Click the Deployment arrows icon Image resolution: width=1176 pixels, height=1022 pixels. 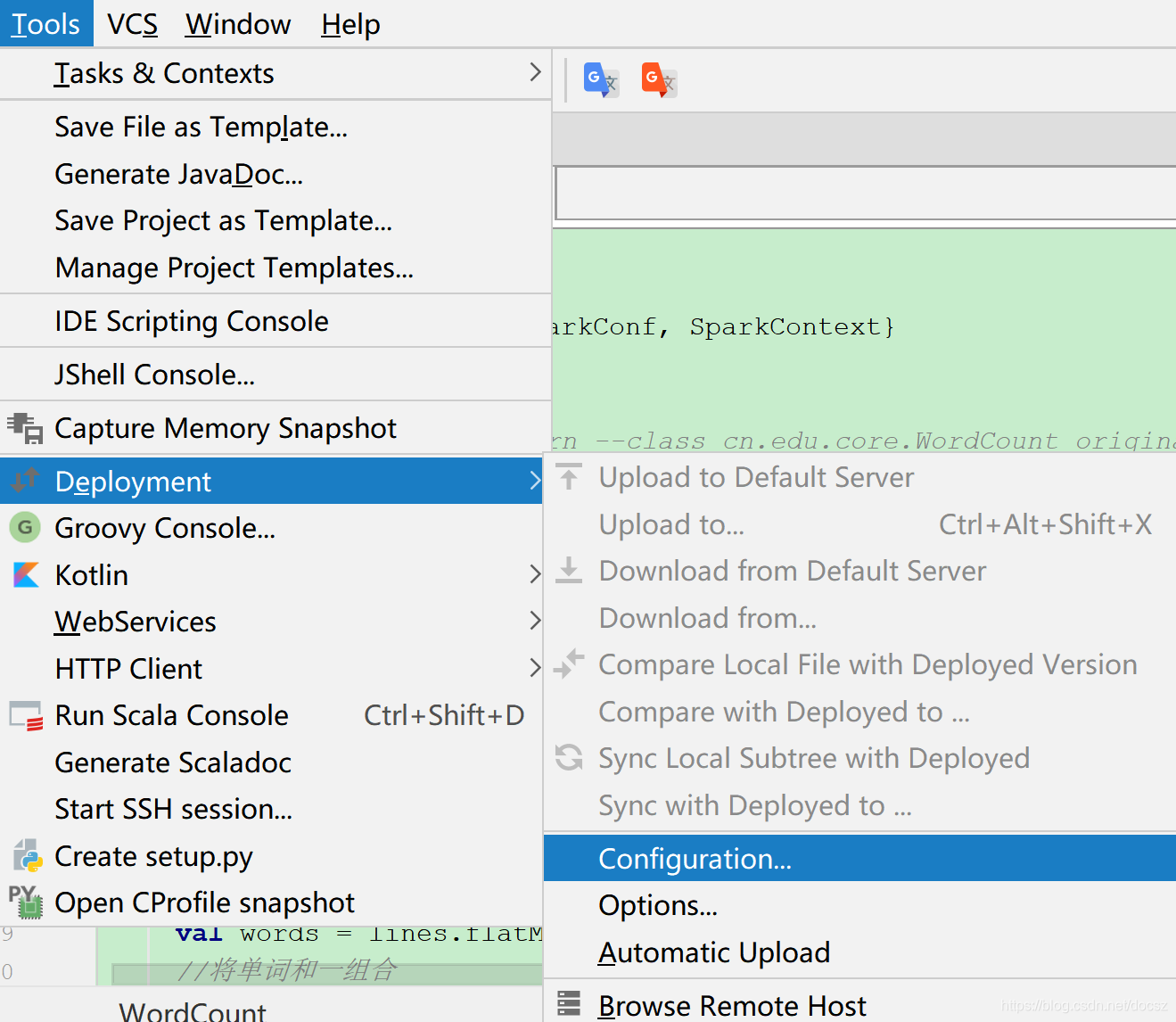pos(25,481)
